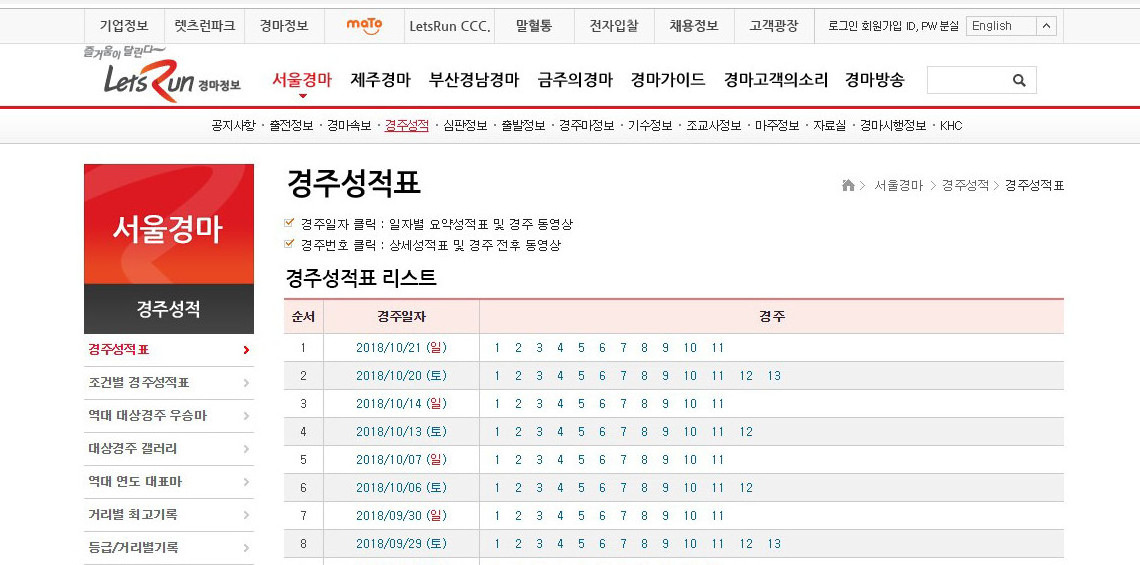The height and width of the screenshot is (565, 1140).
Task: Open race 11 for 2018/10/07
Action: (718, 460)
